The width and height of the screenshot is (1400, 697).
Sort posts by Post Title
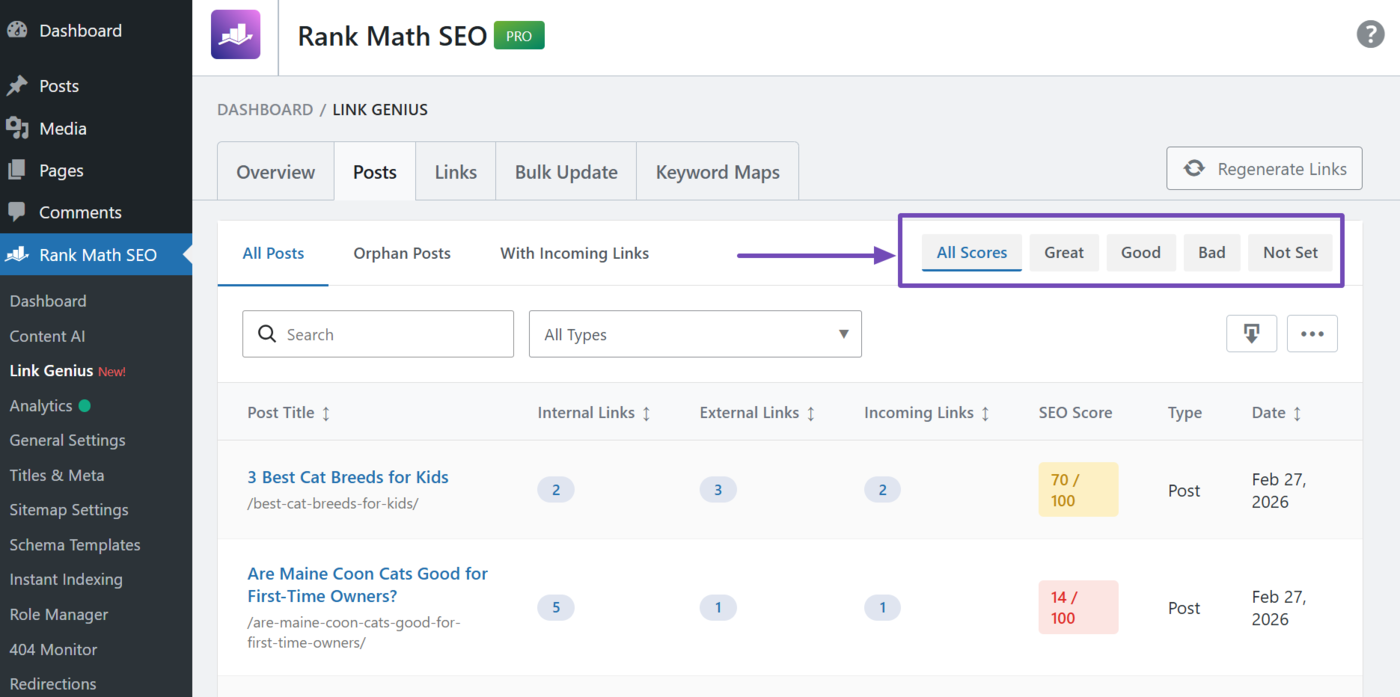pos(289,412)
